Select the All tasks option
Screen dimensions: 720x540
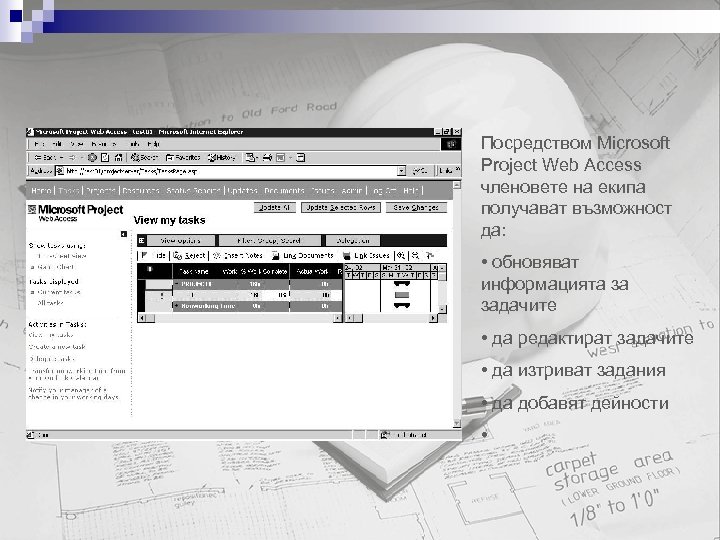click(x=51, y=303)
